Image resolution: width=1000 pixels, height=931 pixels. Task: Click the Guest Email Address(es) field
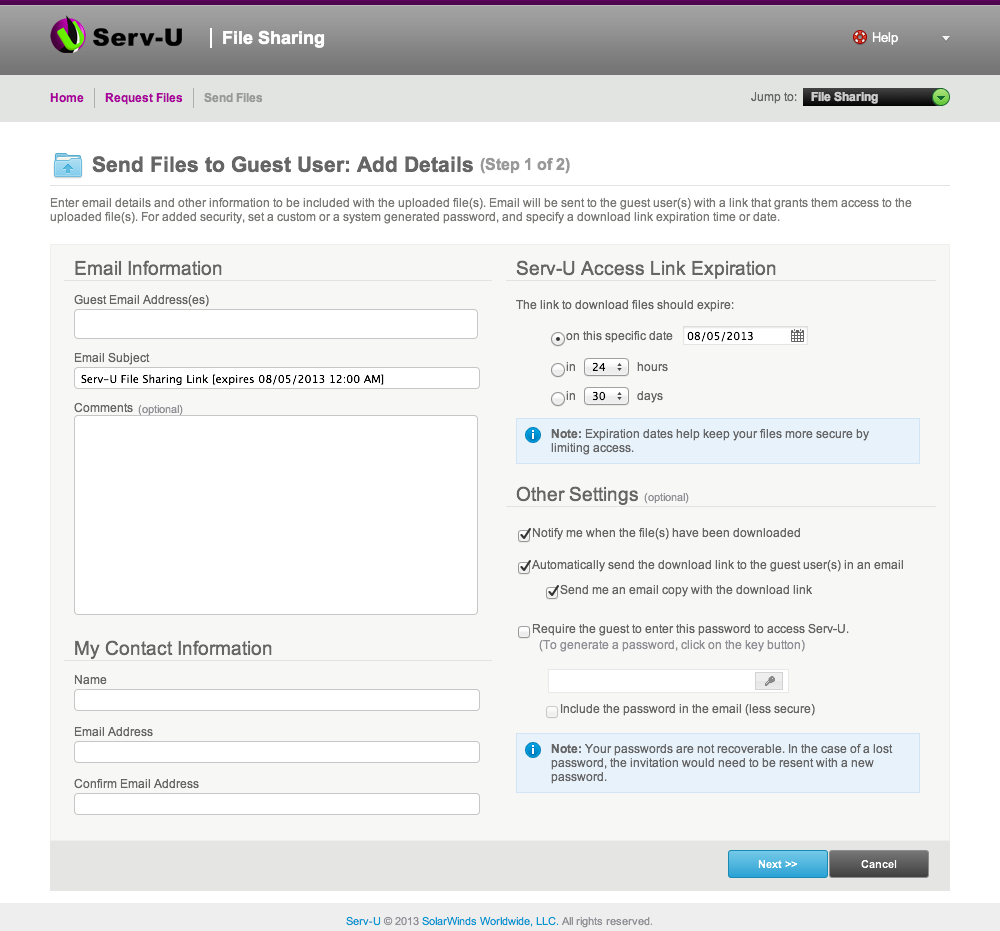tap(275, 324)
